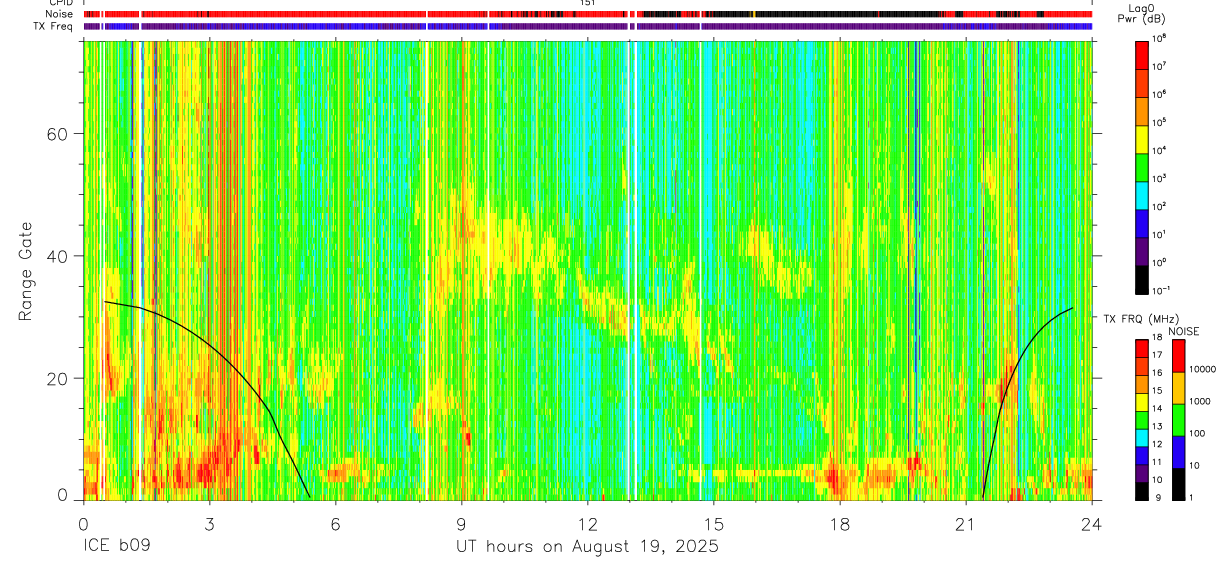Image resolution: width=1228 pixels, height=567 pixels.
Task: Select the '1000' label on the NOISE scale
Action: 1200,401
